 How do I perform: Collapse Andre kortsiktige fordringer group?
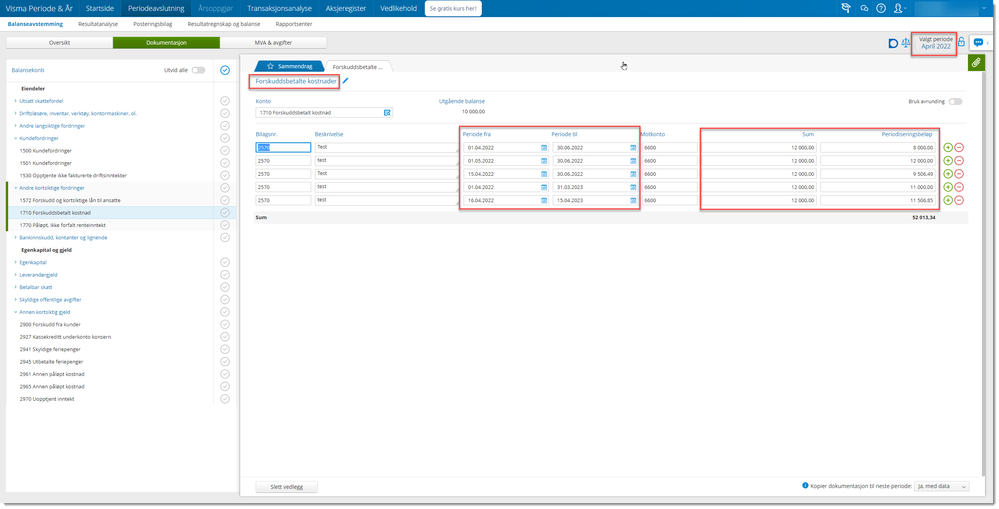tap(15, 188)
